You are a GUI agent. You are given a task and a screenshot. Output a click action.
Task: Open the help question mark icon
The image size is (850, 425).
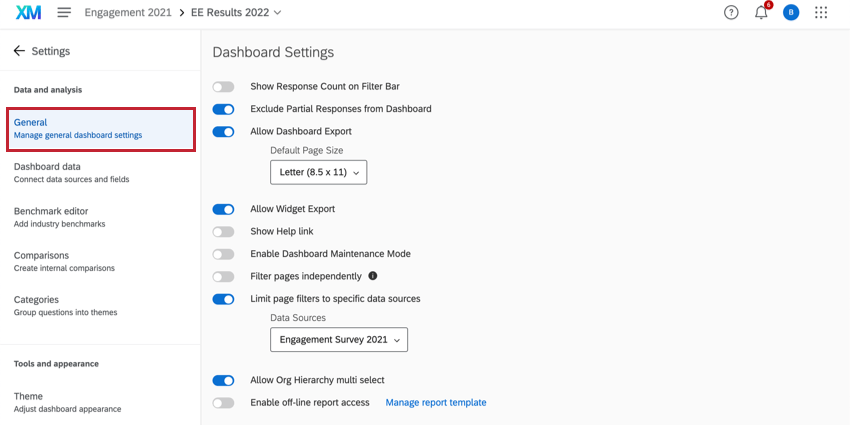(731, 13)
